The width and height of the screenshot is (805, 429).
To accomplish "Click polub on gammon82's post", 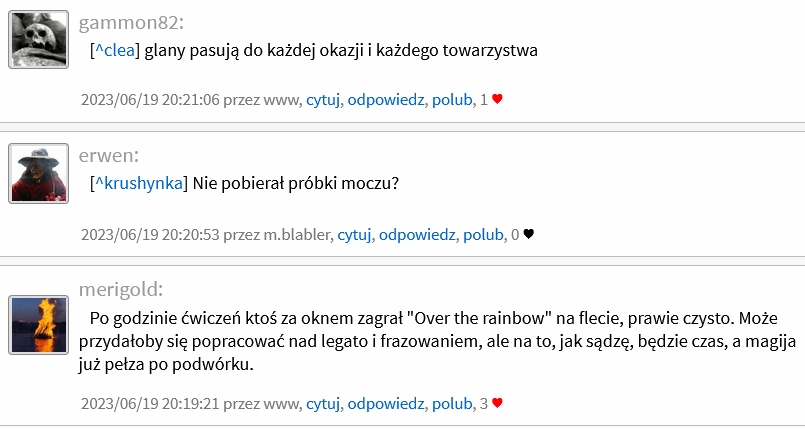I will click(452, 100).
